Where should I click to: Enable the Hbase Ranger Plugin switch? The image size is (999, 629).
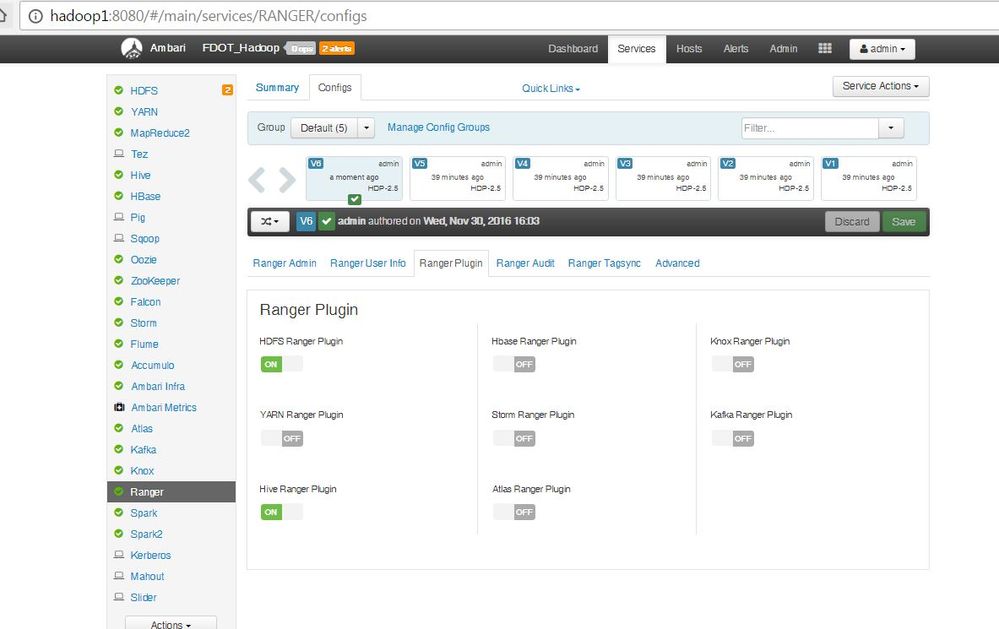[x=514, y=365]
